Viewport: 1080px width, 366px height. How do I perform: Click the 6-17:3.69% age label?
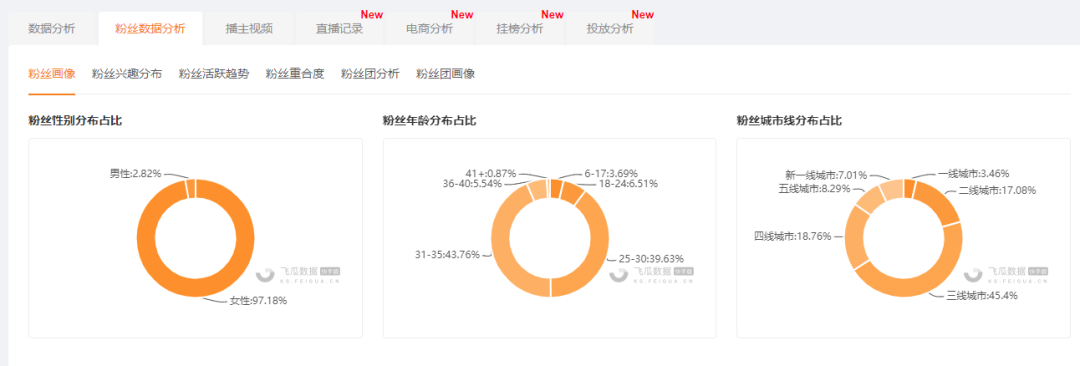pos(611,173)
